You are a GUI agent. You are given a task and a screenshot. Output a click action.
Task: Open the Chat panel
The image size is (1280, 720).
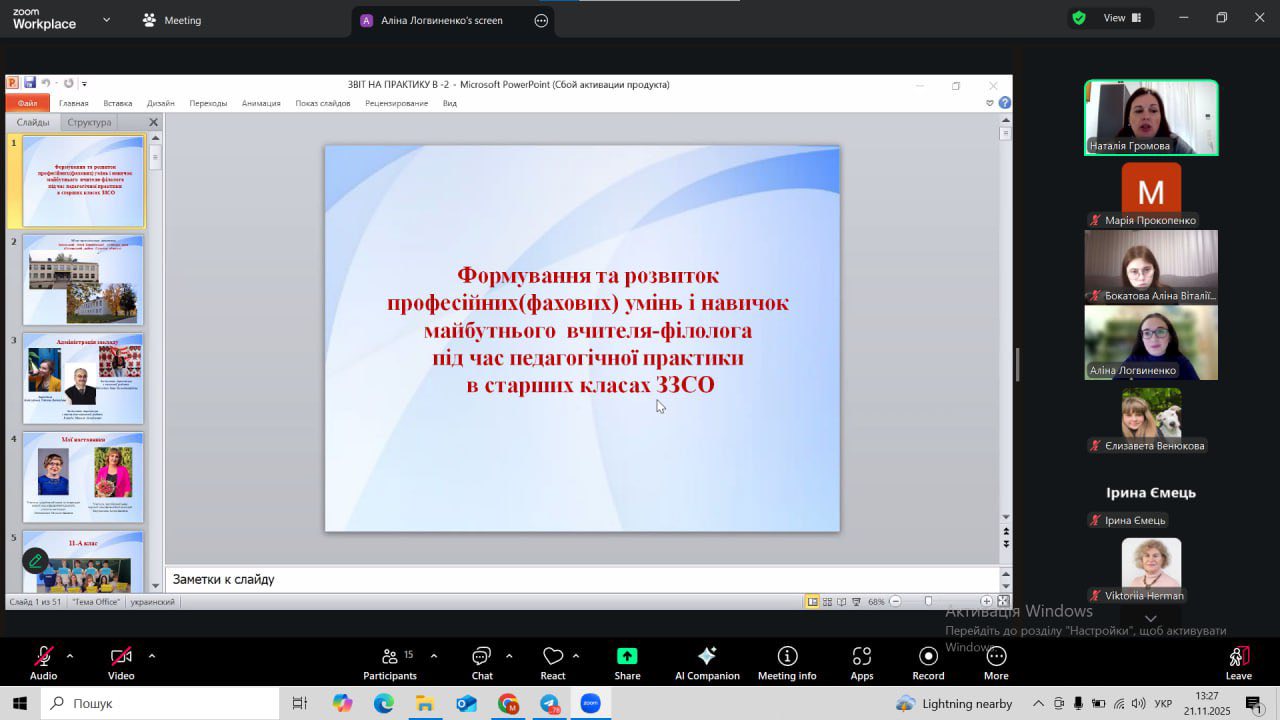[482, 663]
